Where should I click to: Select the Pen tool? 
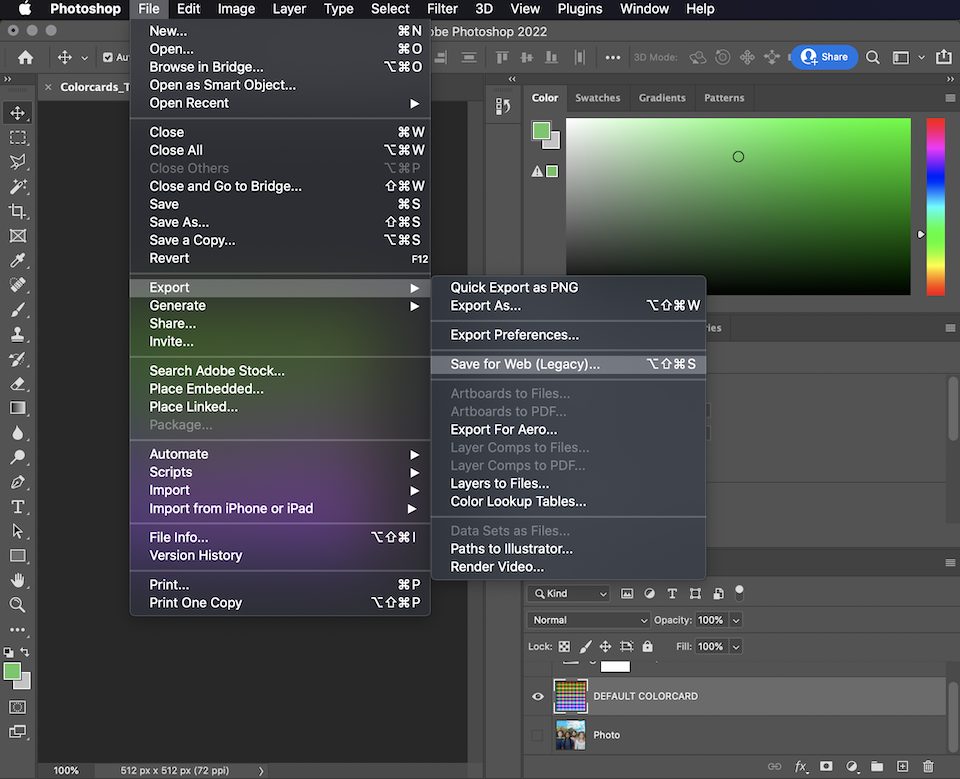click(x=17, y=482)
